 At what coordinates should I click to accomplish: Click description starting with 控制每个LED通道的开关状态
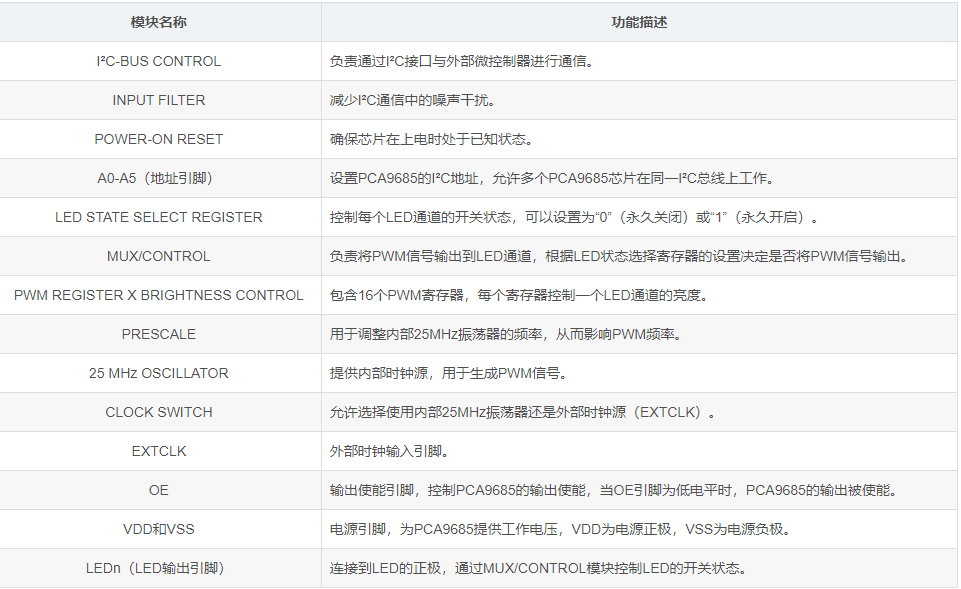pos(574,217)
